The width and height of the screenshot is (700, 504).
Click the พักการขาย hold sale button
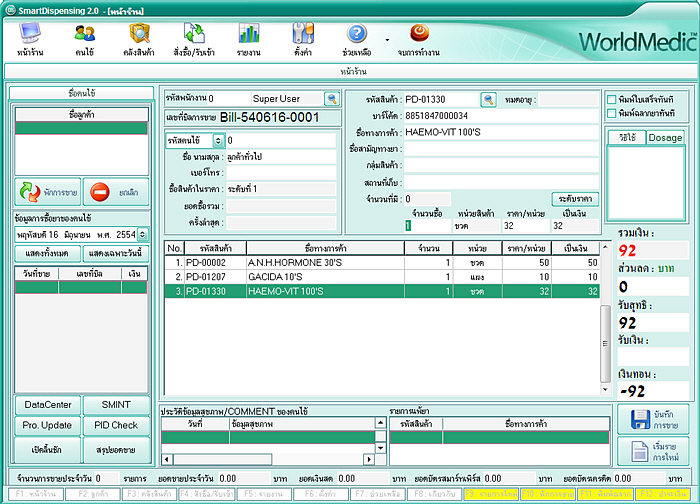click(x=48, y=192)
